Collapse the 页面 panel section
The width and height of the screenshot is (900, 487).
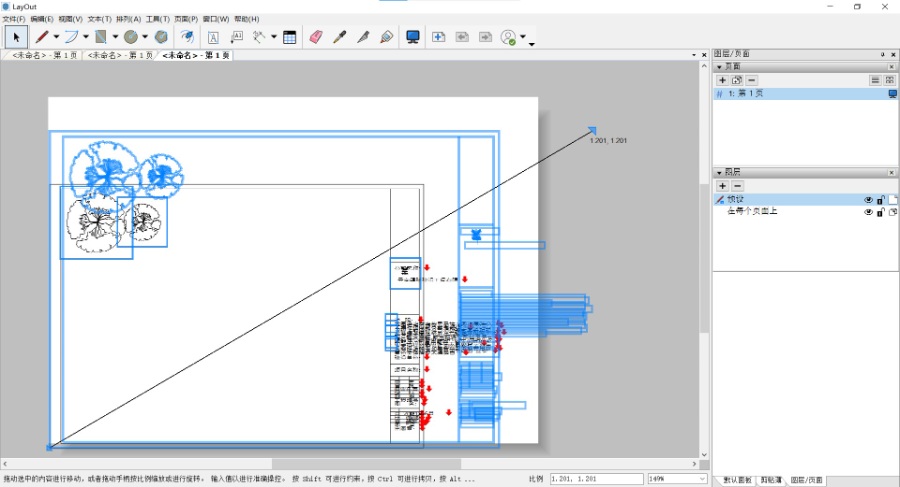tap(719, 67)
